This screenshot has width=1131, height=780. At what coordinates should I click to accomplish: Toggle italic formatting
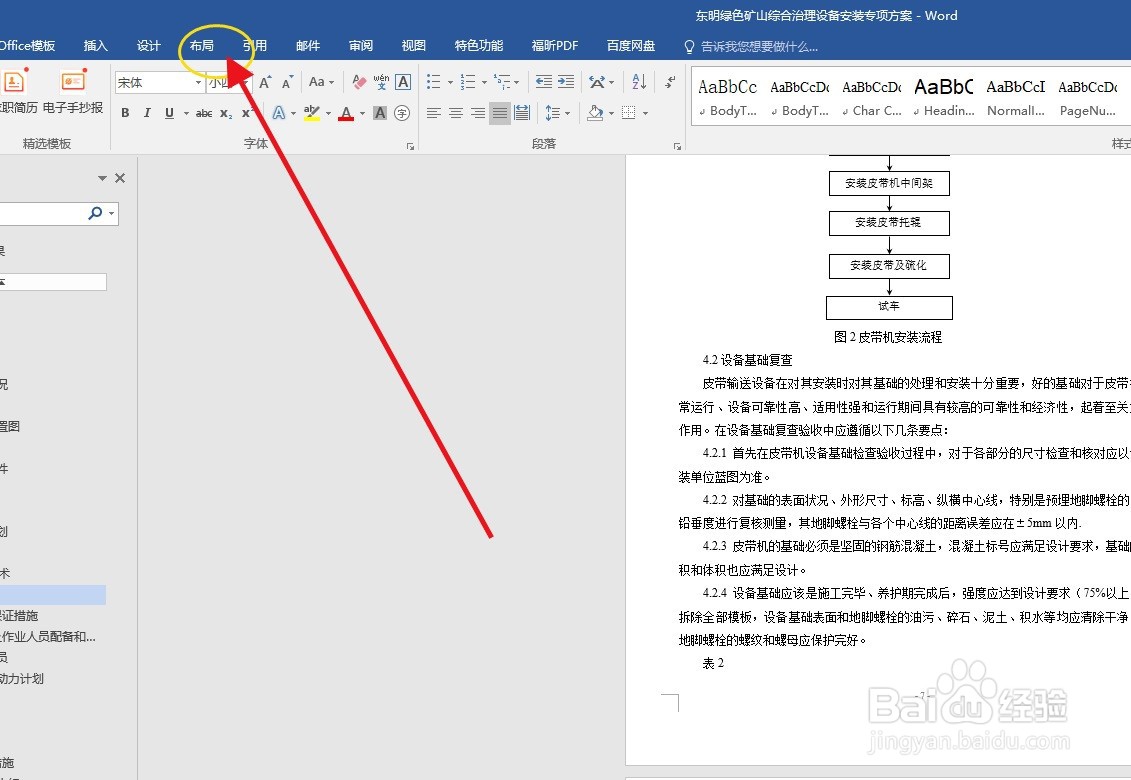[x=147, y=113]
